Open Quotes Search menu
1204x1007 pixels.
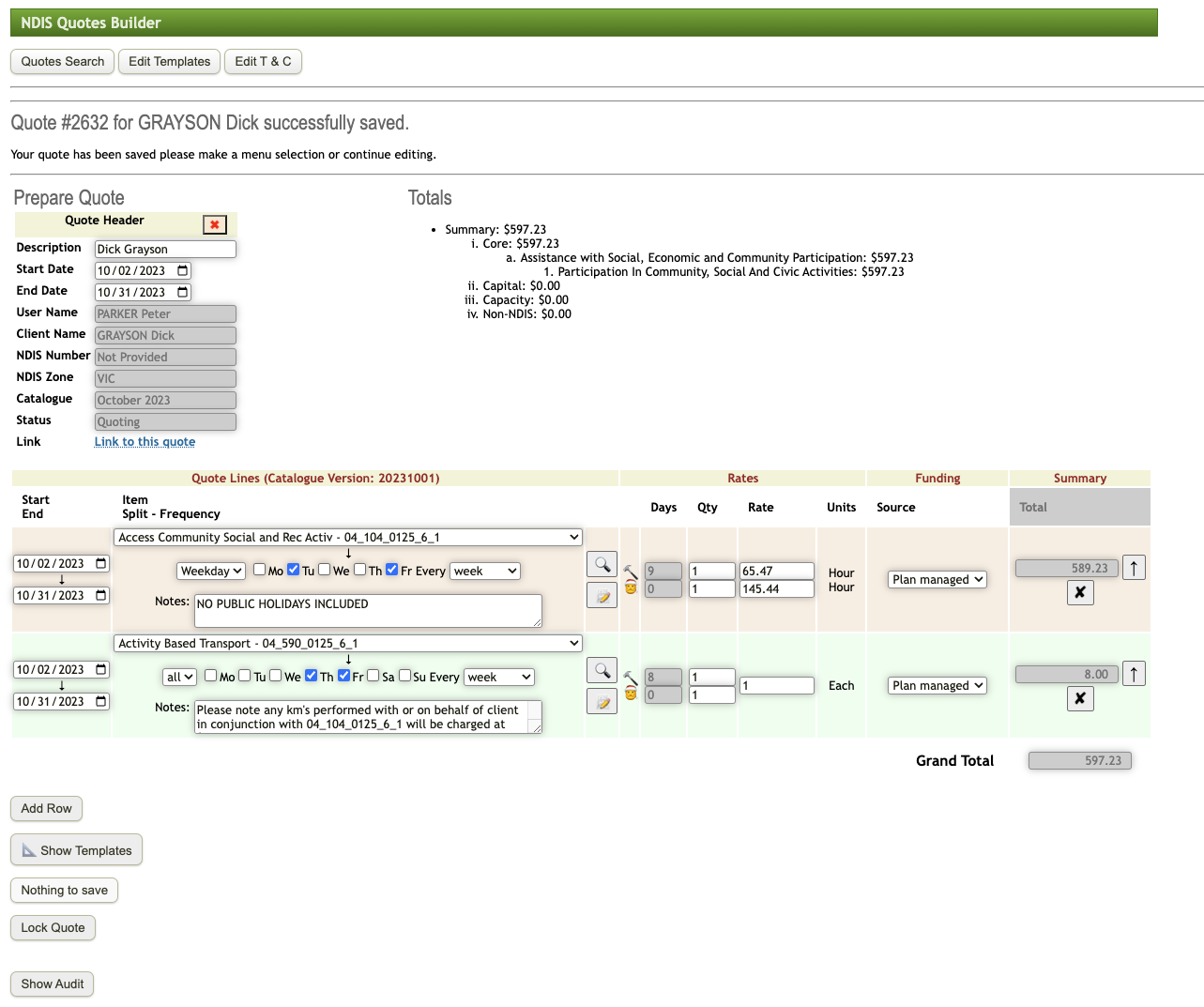click(63, 62)
